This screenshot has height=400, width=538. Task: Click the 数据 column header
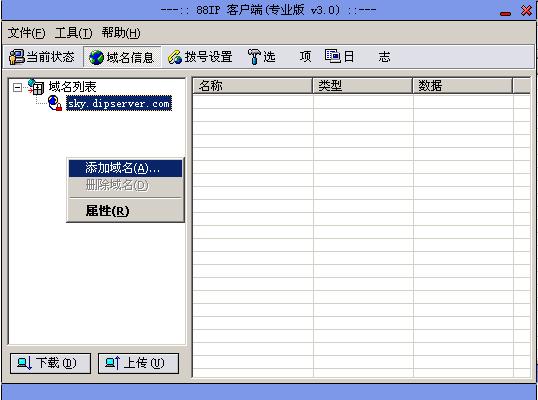[463, 85]
